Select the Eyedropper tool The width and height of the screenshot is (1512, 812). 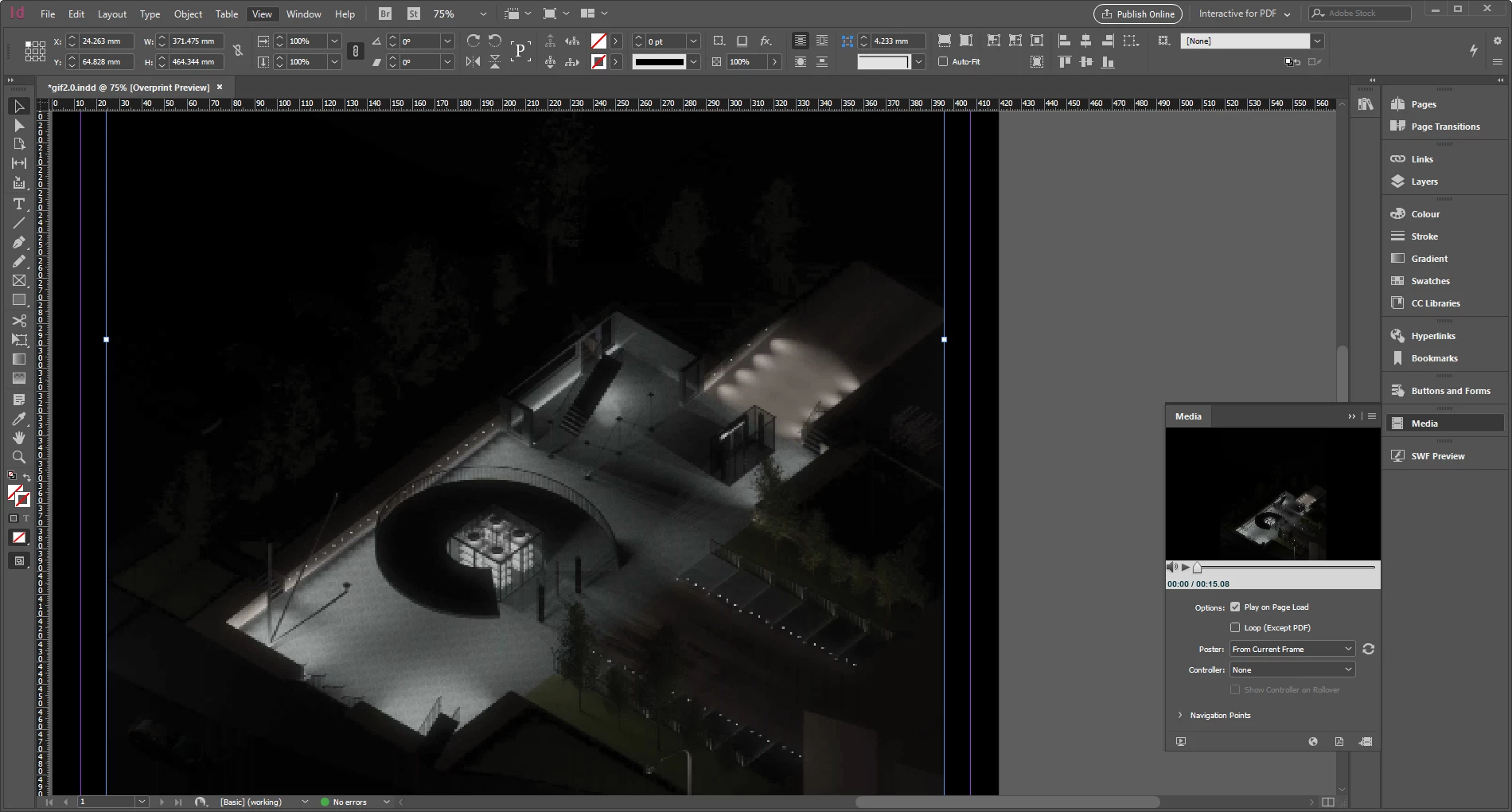tap(19, 419)
